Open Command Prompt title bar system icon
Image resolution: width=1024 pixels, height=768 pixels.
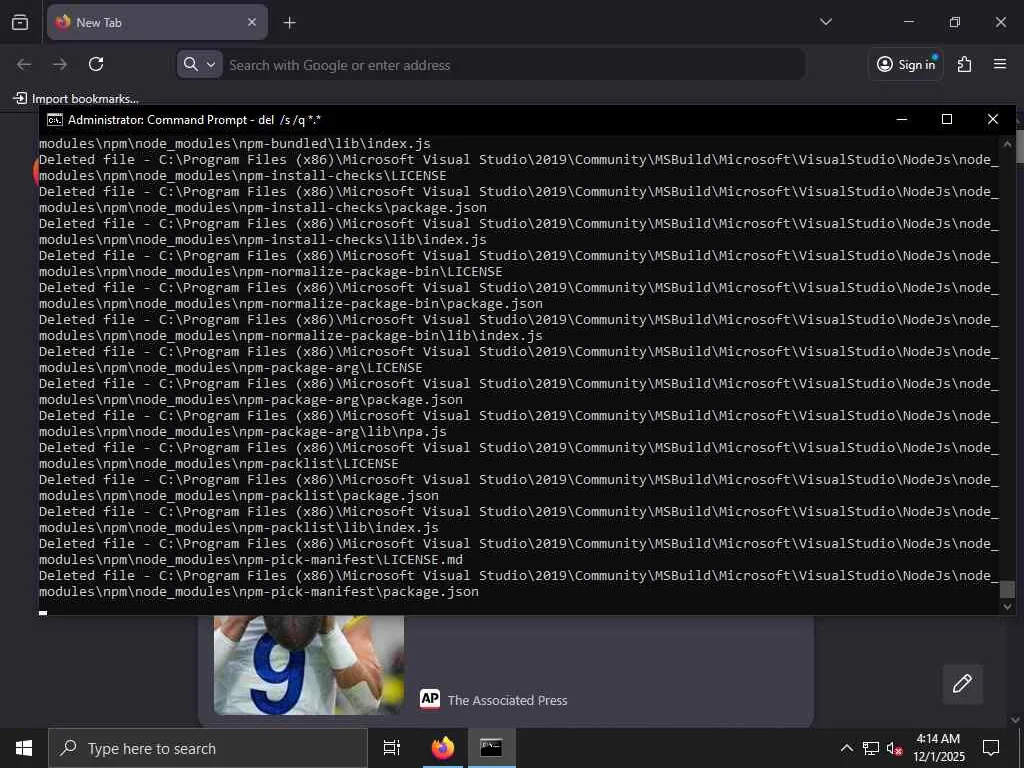tap(55, 120)
